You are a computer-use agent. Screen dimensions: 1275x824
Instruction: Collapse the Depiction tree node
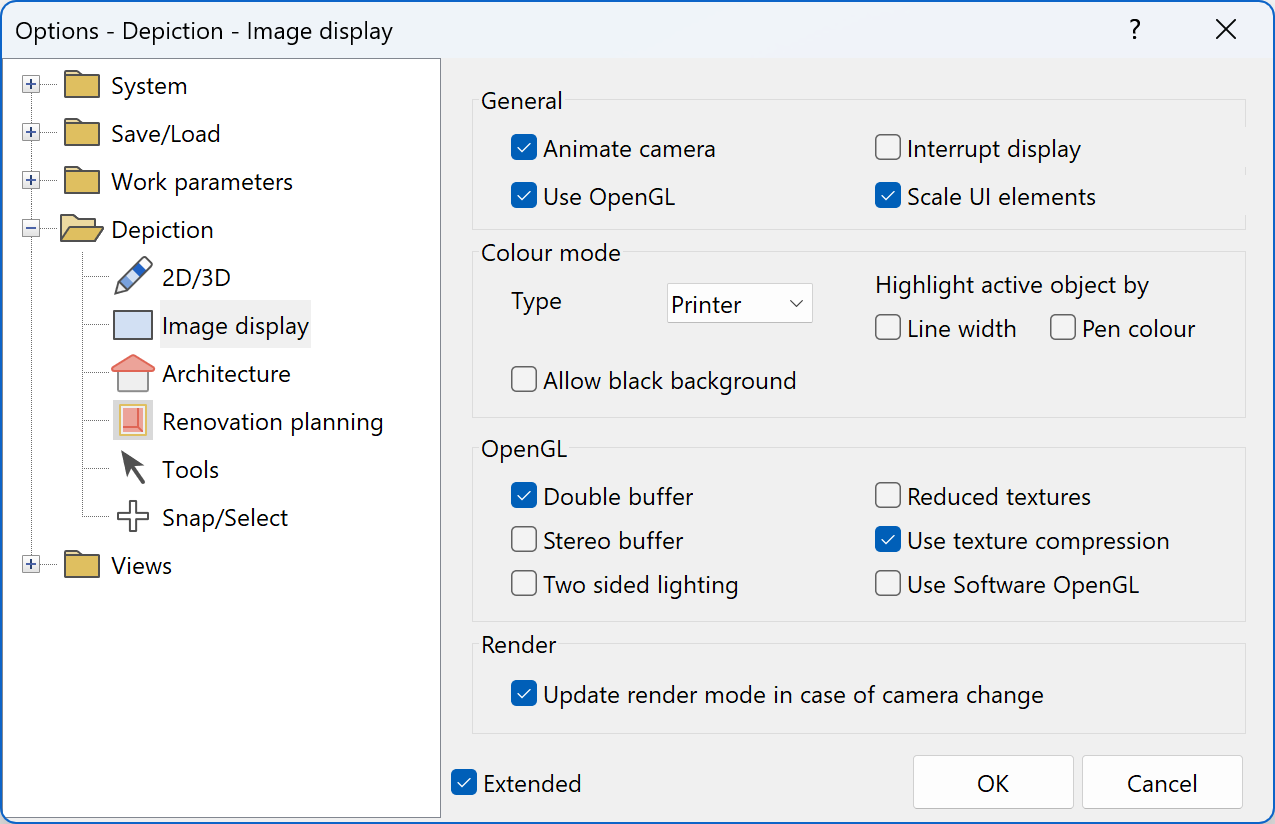pyautogui.click(x=31, y=228)
